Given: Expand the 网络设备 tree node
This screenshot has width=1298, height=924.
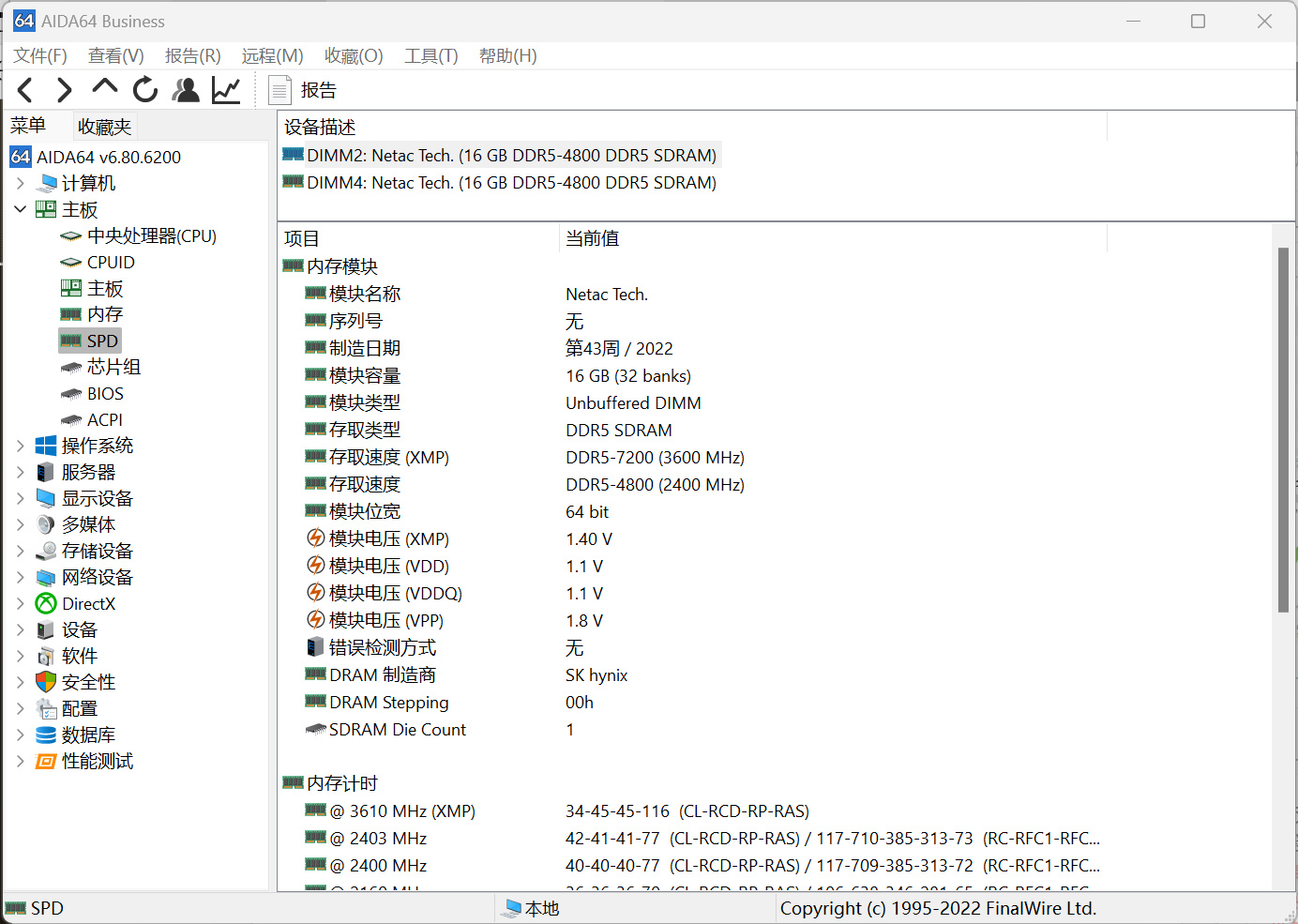Looking at the screenshot, I should [x=20, y=577].
